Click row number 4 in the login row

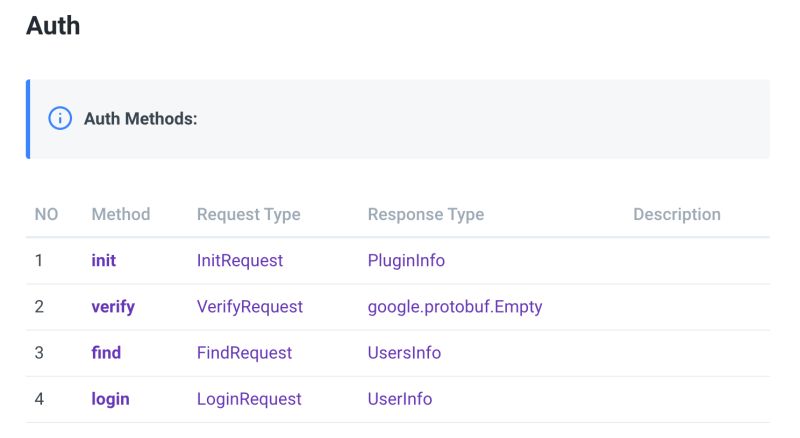pos(39,399)
